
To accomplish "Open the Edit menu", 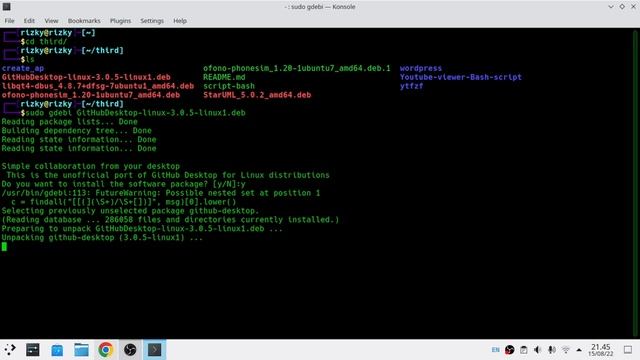I will pyautogui.click(x=29, y=20).
